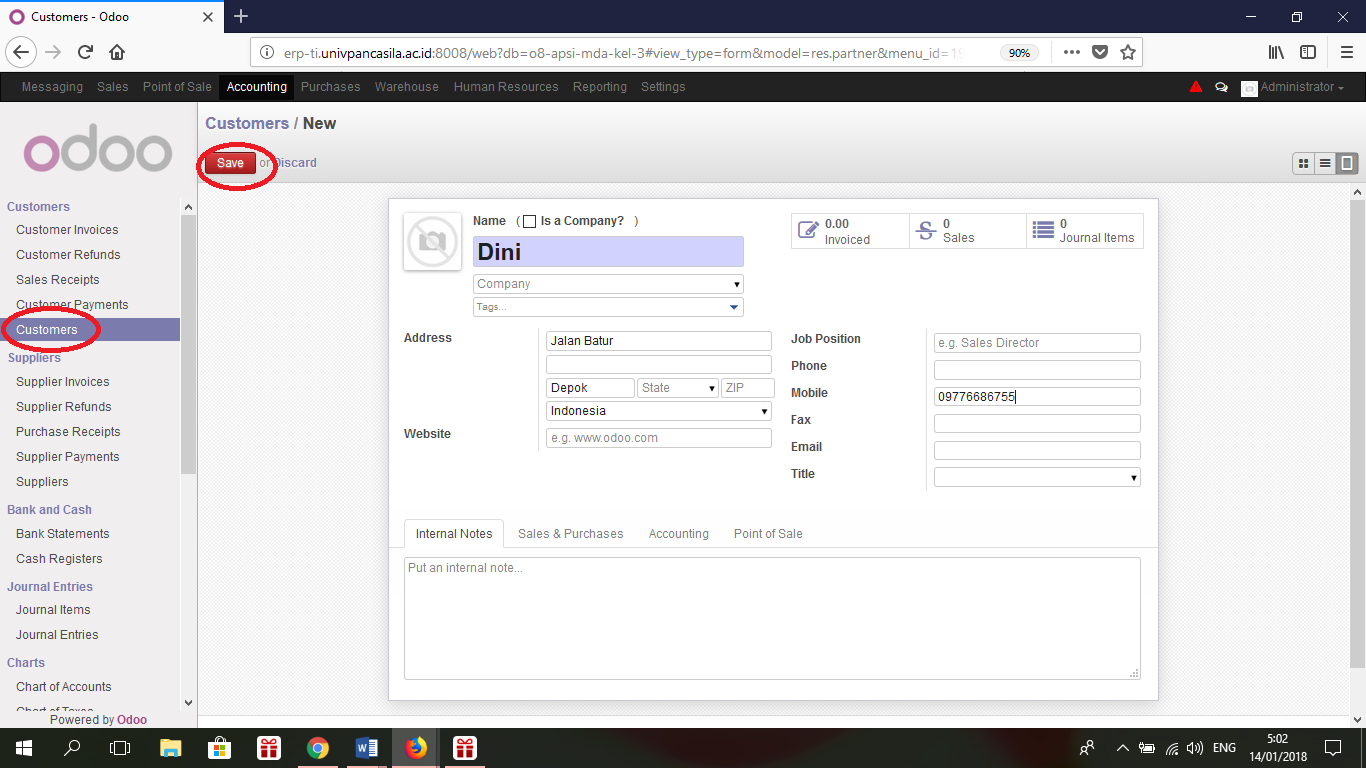1366x768 pixels.
Task: Open Word from the taskbar
Action: 366,748
